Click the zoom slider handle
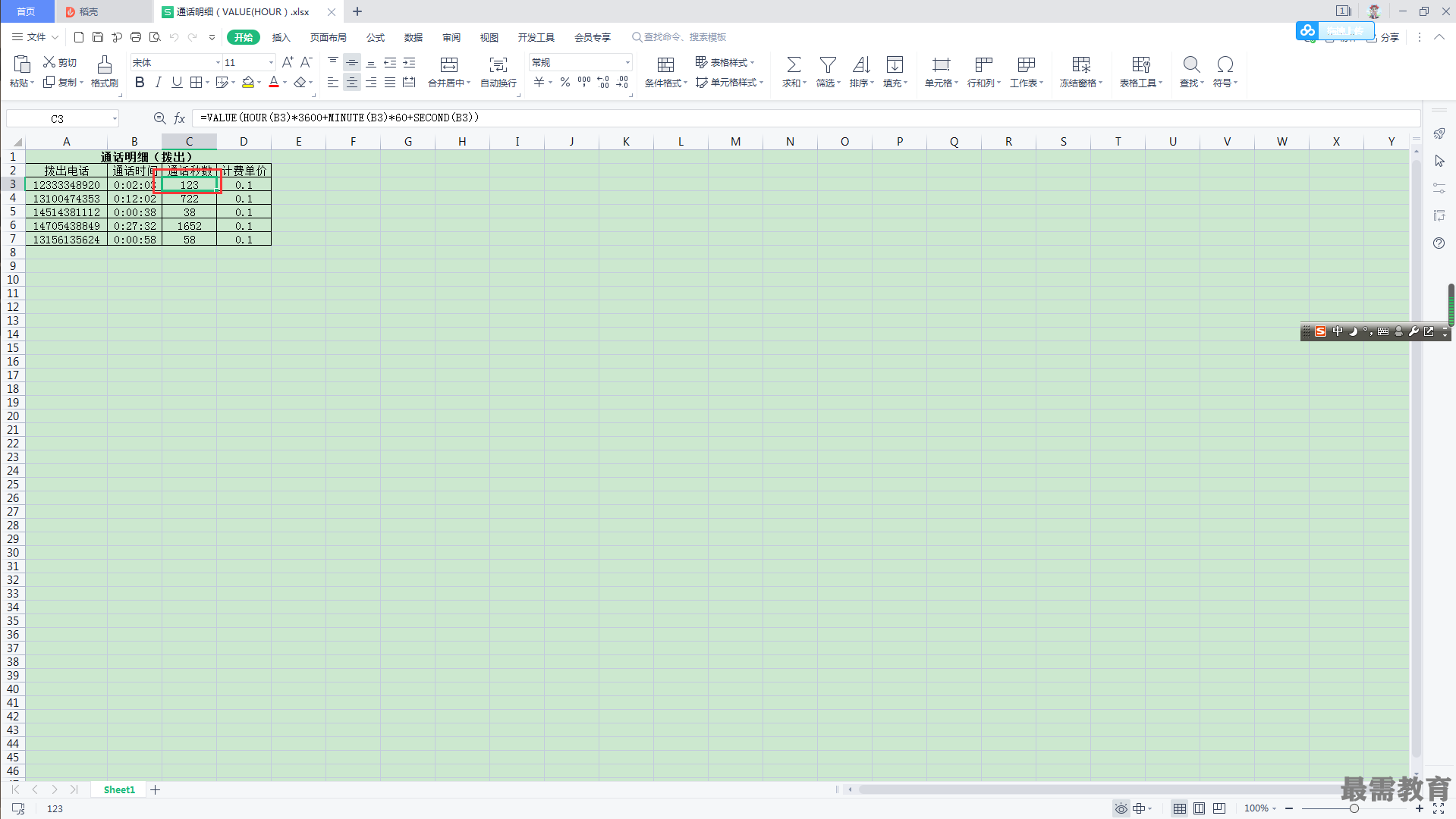The height and width of the screenshot is (819, 1456). [1354, 808]
